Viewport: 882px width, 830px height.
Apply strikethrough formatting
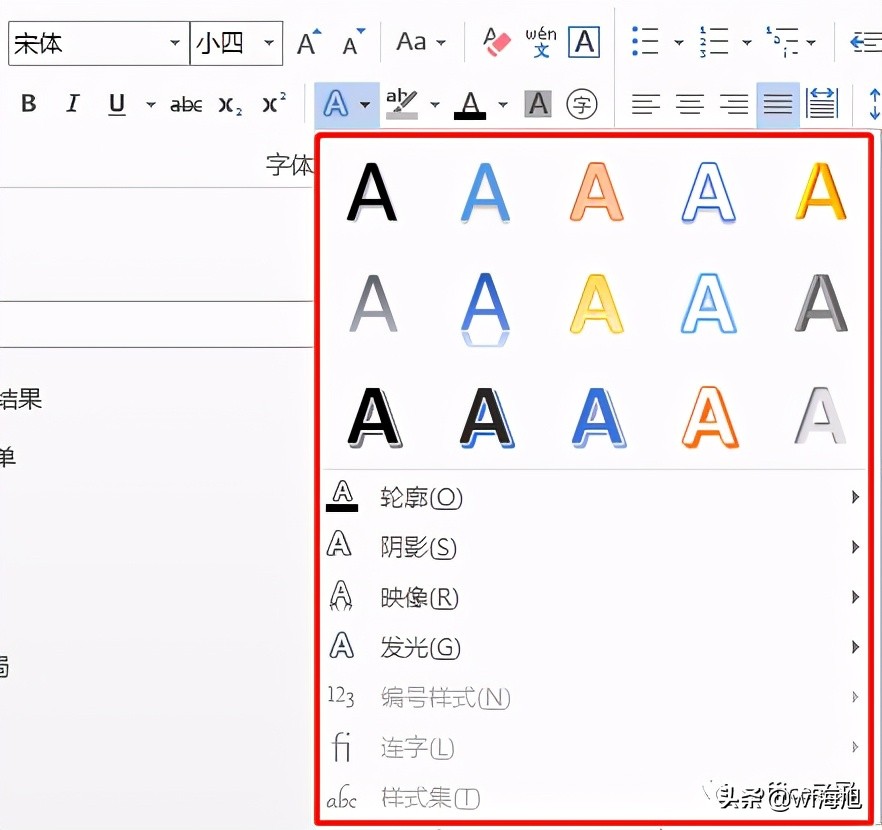(185, 104)
